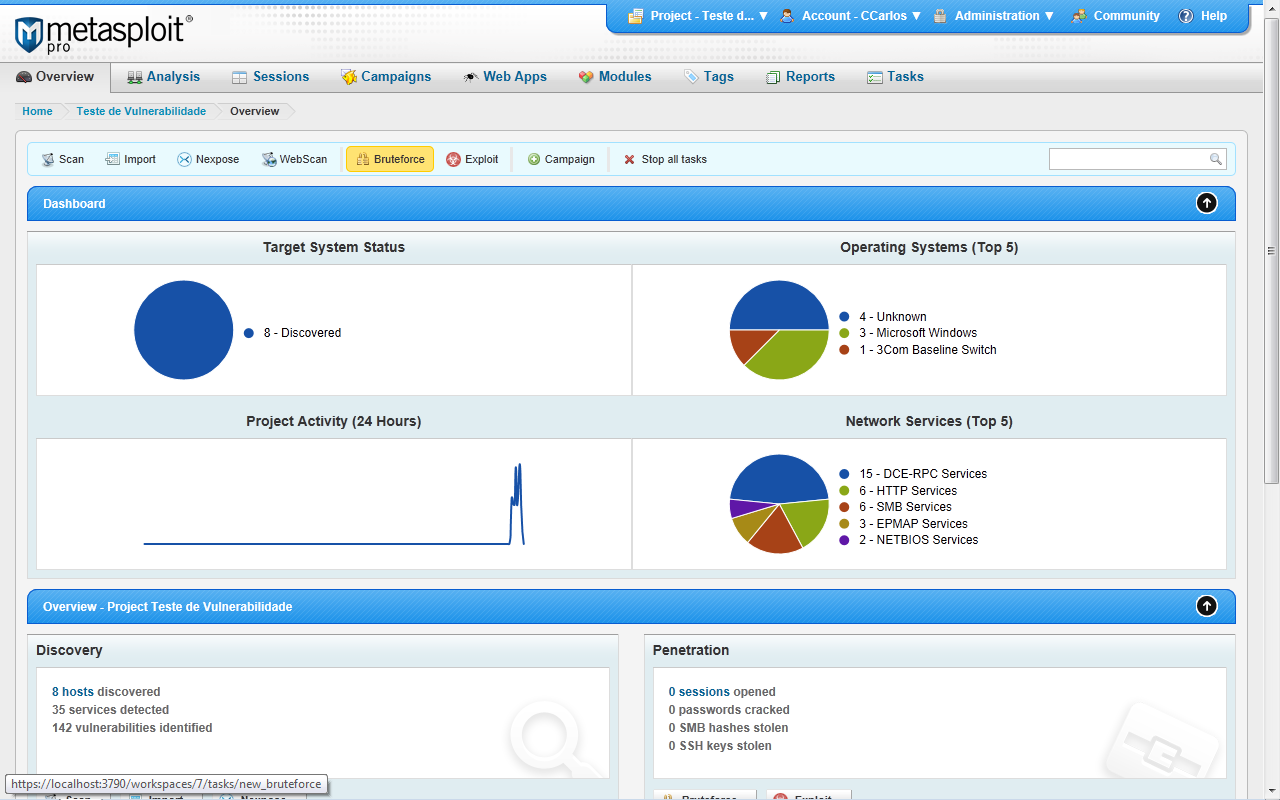Click the Campaigns tab icon
The width and height of the screenshot is (1280, 800).
click(349, 77)
